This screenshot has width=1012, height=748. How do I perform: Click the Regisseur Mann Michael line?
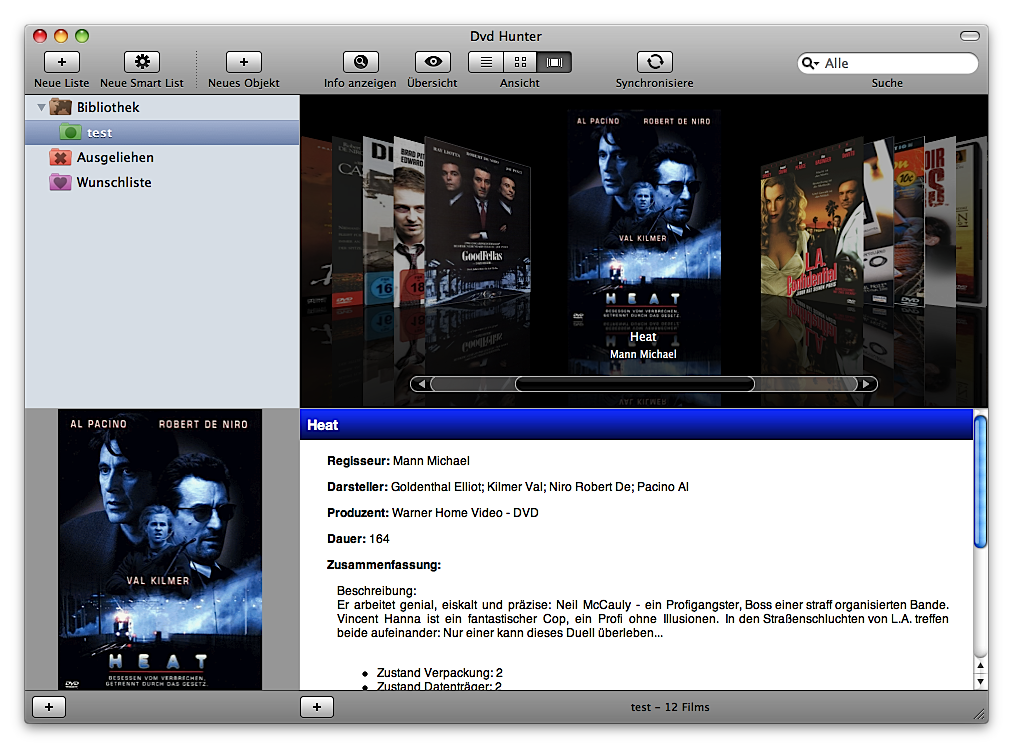click(x=398, y=461)
